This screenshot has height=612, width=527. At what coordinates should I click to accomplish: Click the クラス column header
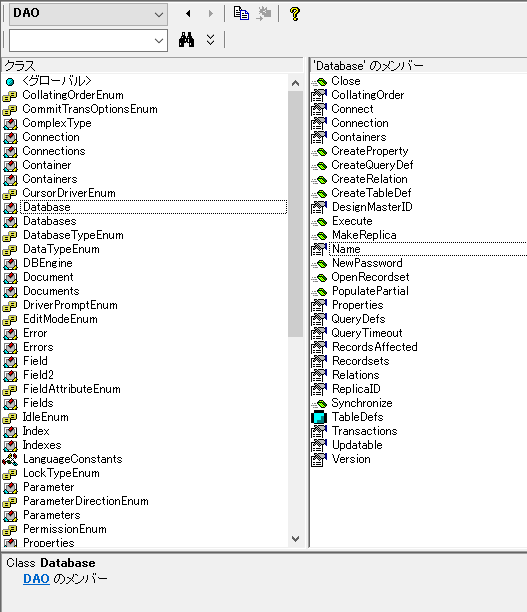[x=152, y=66]
